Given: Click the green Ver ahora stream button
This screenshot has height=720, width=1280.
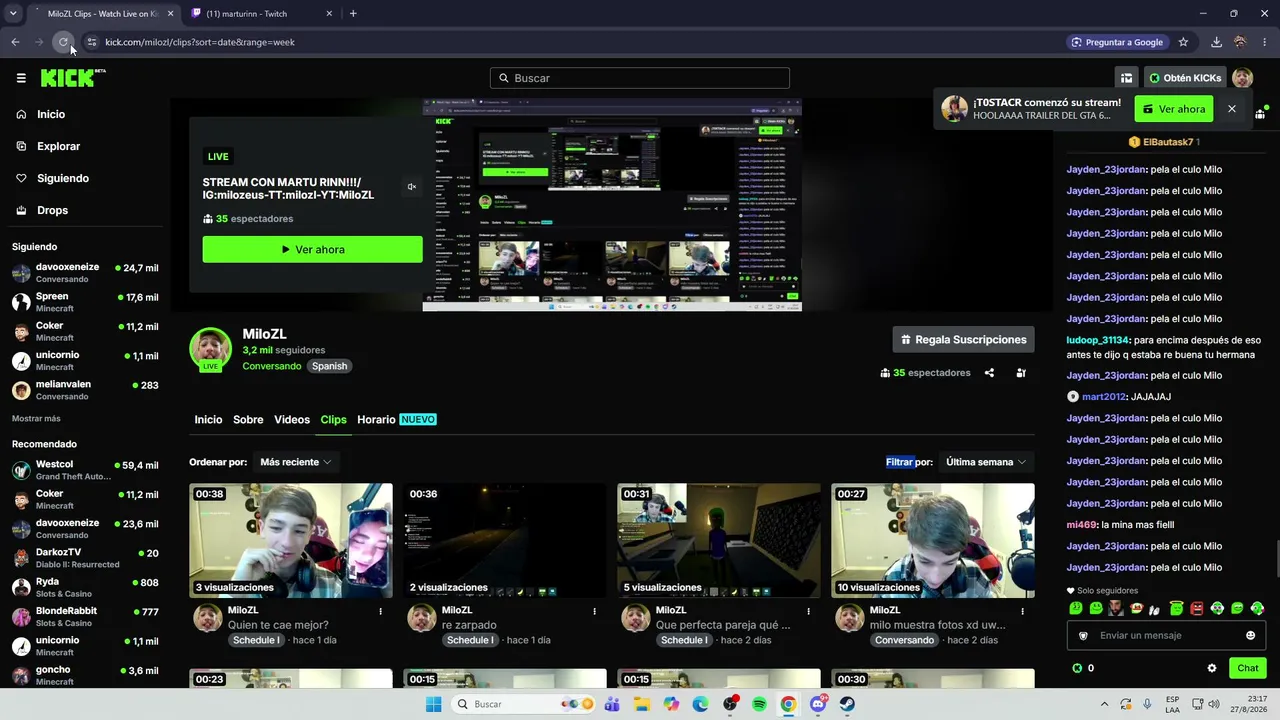Looking at the screenshot, I should (312, 249).
